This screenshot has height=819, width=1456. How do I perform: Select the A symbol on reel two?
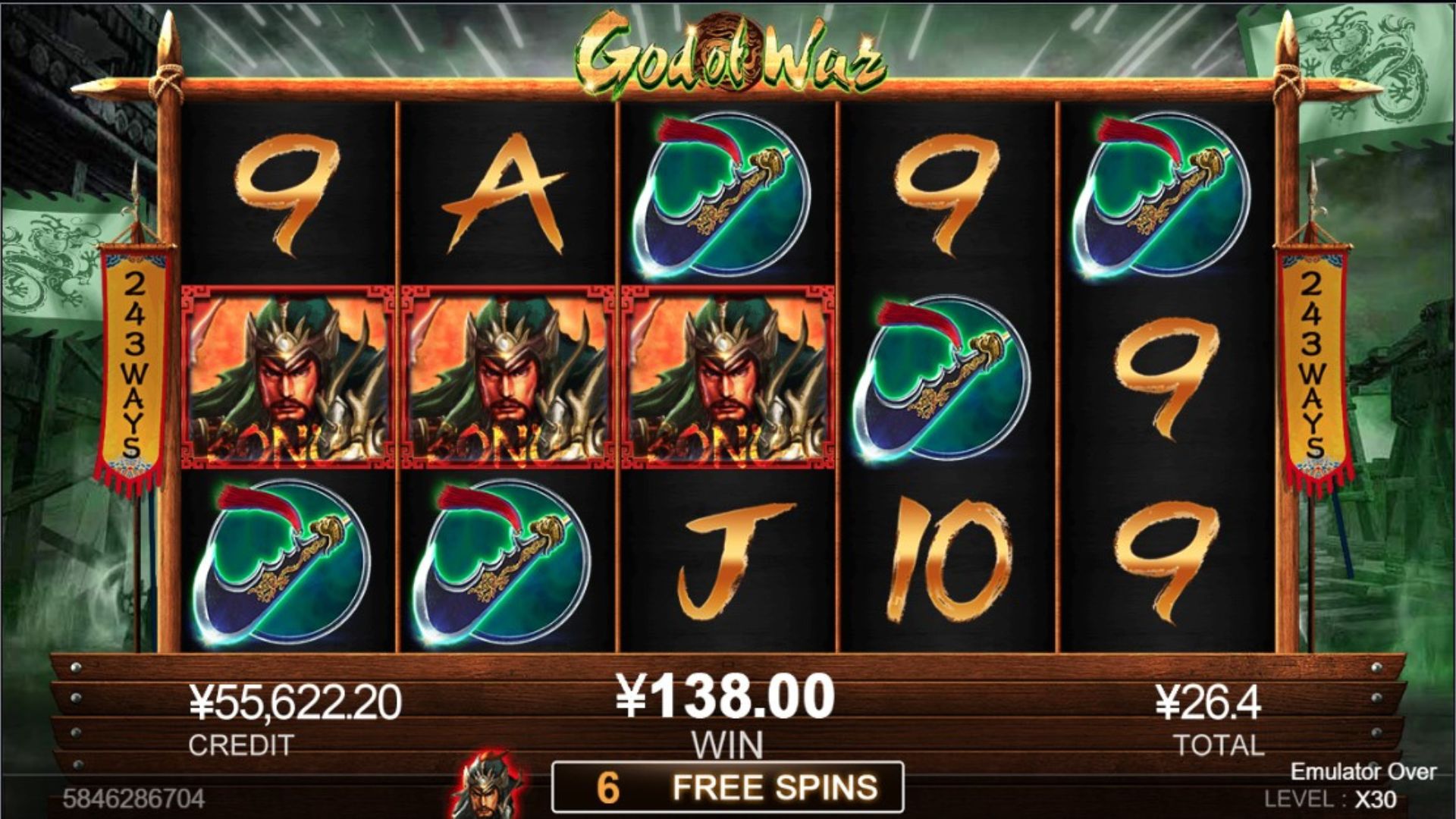pyautogui.click(x=504, y=193)
